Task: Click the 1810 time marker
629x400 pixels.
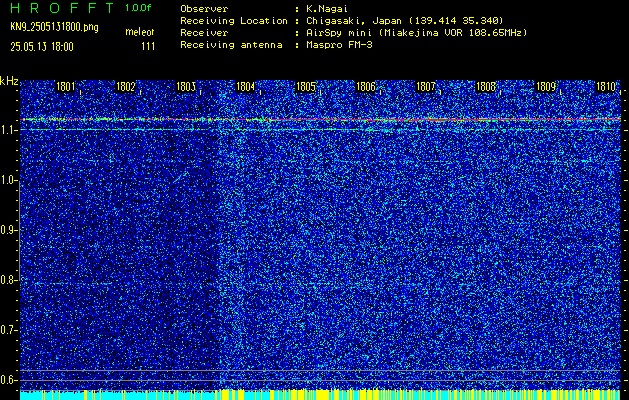Action: point(606,87)
